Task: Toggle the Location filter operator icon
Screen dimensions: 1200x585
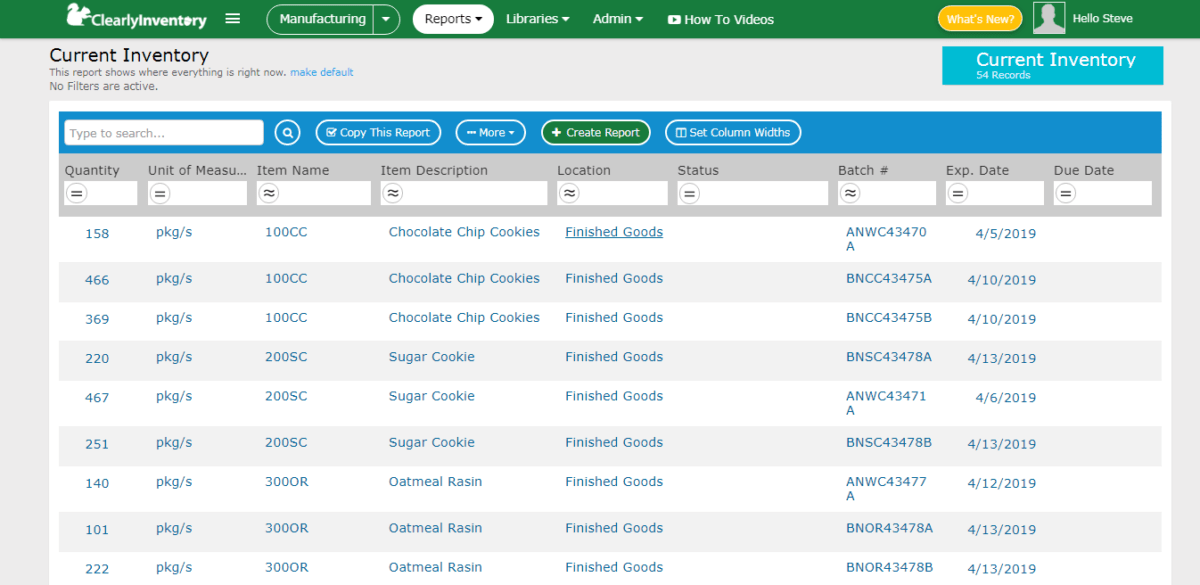Action: point(569,193)
